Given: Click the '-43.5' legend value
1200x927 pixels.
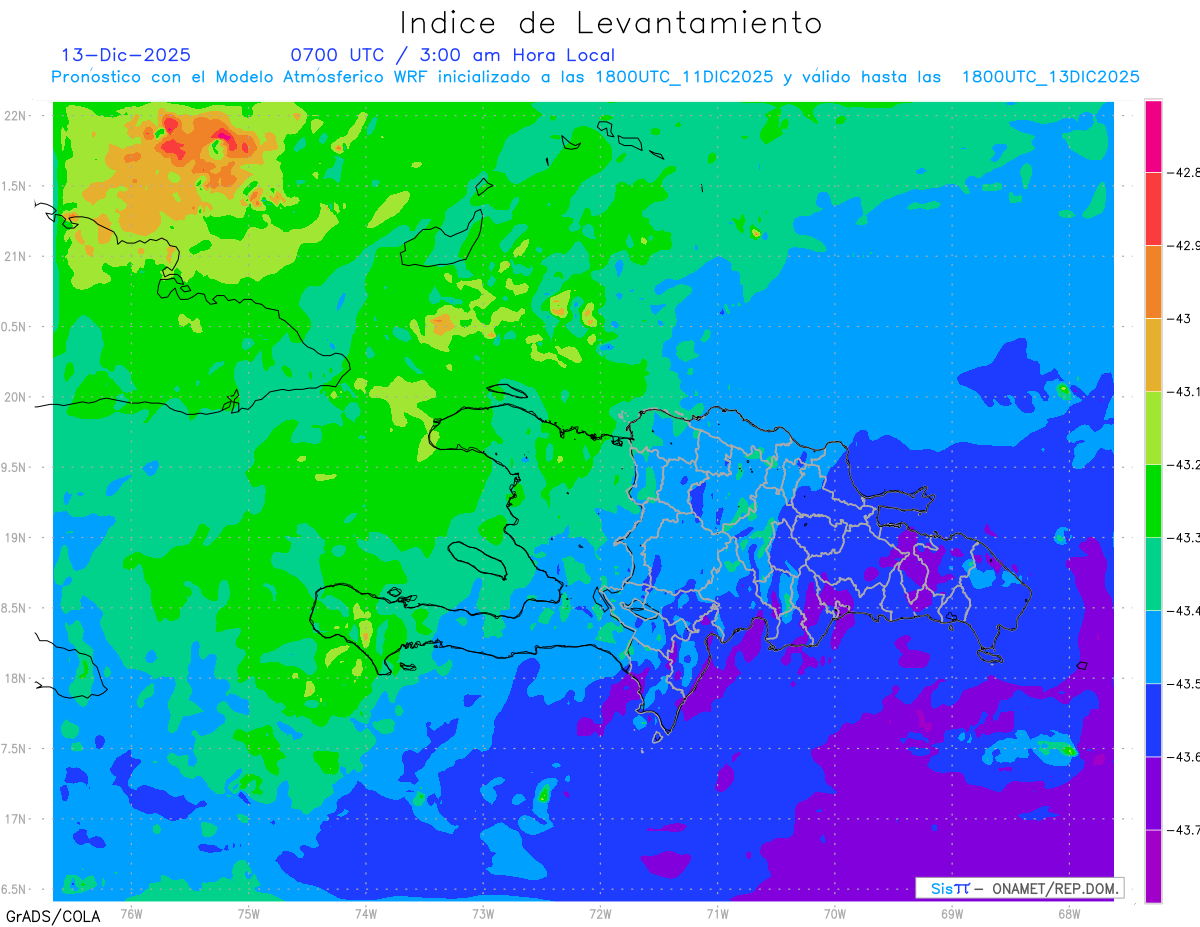Looking at the screenshot, I should point(1184,683).
